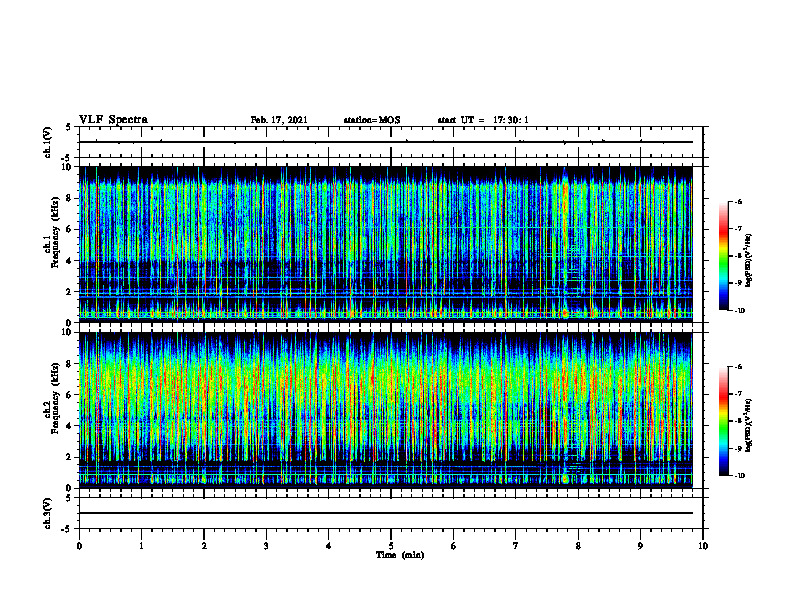Click time axis tick label "0"

79,546
